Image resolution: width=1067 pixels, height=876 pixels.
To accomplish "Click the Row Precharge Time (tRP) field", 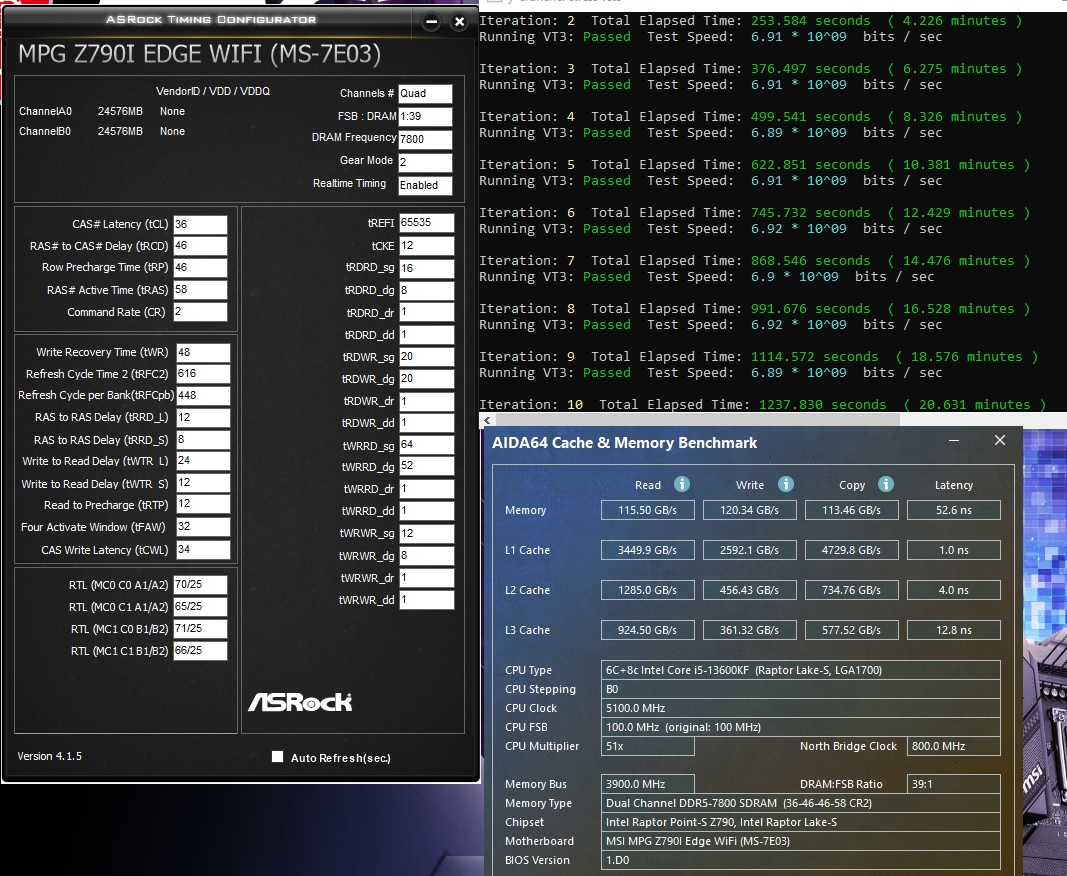I will click(200, 267).
